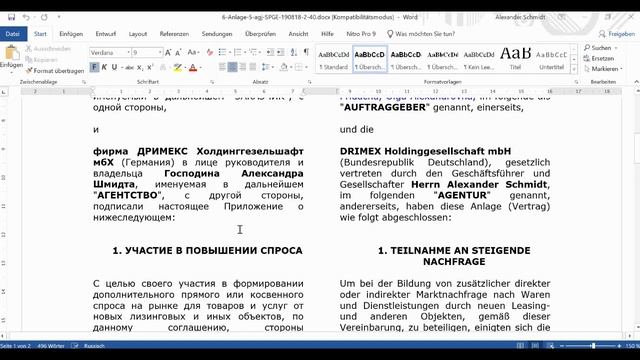Click the Save icon in quick access toolbar
This screenshot has width=640, height=360.
click(11, 17)
